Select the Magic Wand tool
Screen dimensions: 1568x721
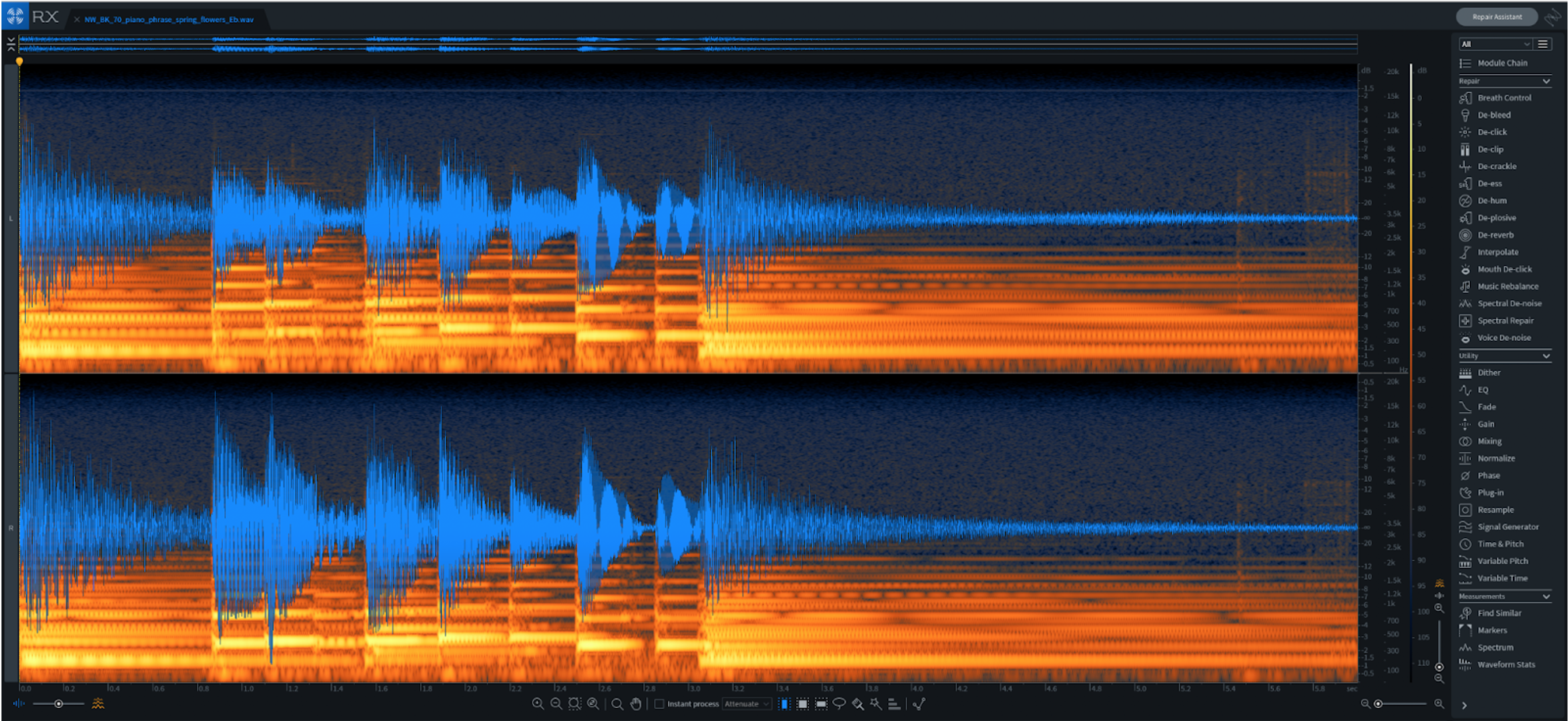[x=875, y=703]
